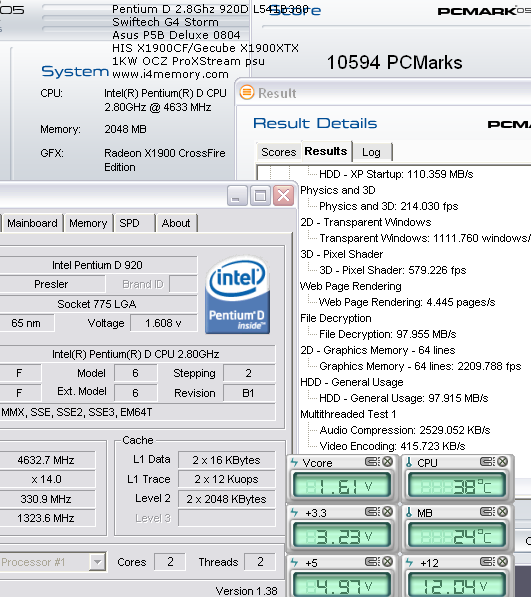Click the lightning icon beside +5
This screenshot has width=531, height=597.
(x=294, y=562)
